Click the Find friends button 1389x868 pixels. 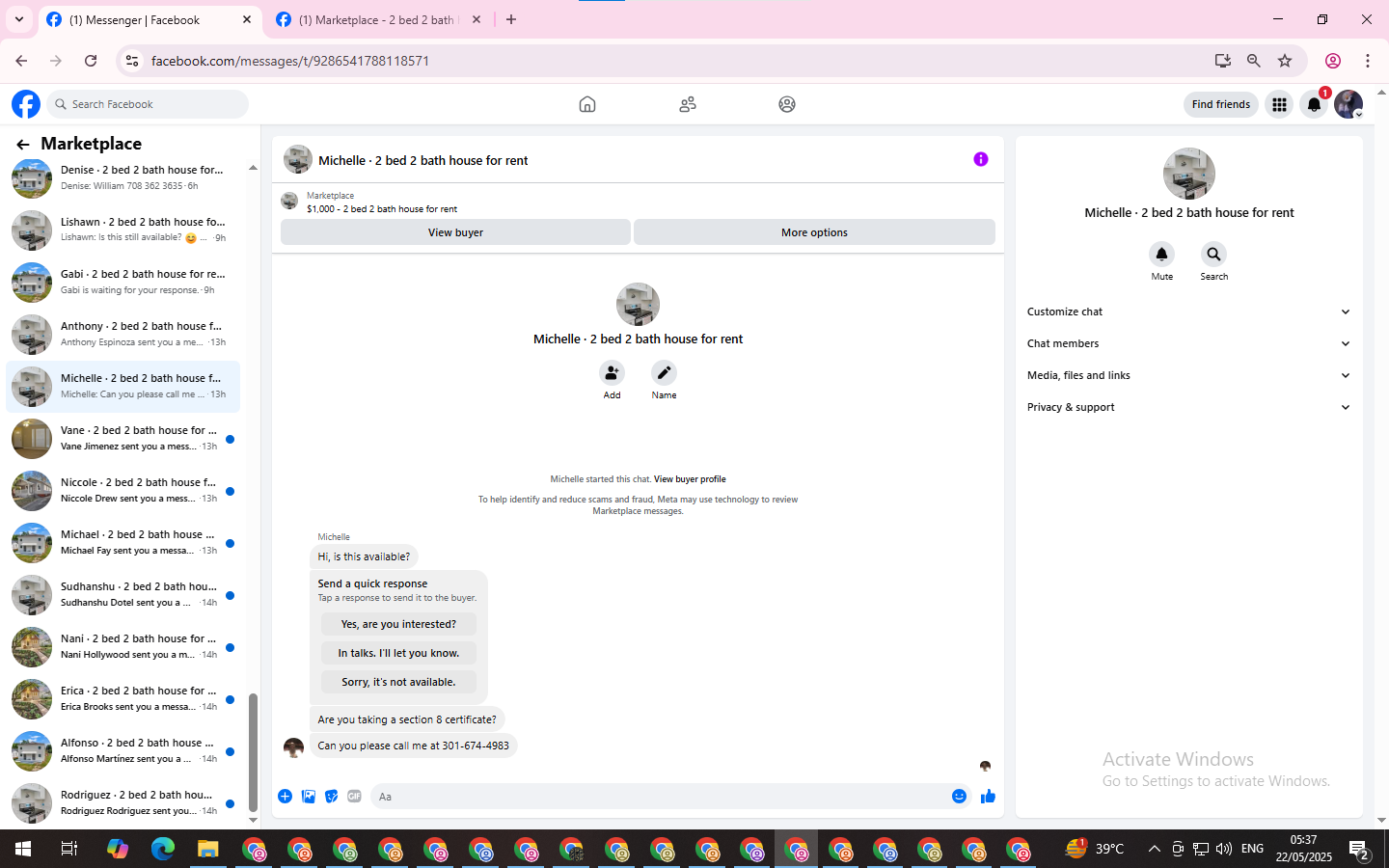1221,104
